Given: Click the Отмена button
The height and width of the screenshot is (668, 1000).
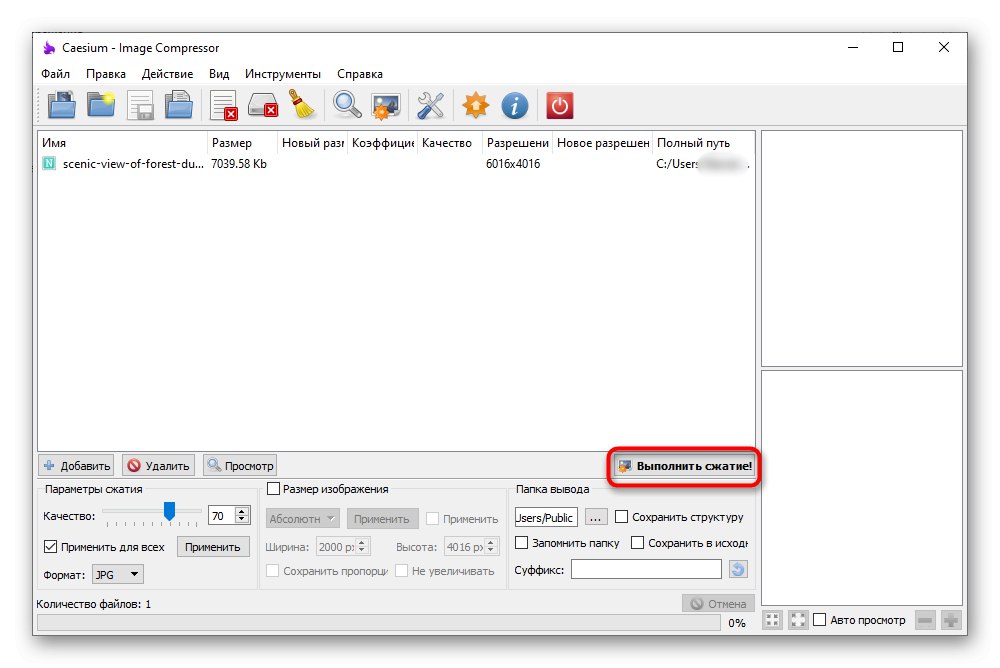Looking at the screenshot, I should (x=719, y=604).
